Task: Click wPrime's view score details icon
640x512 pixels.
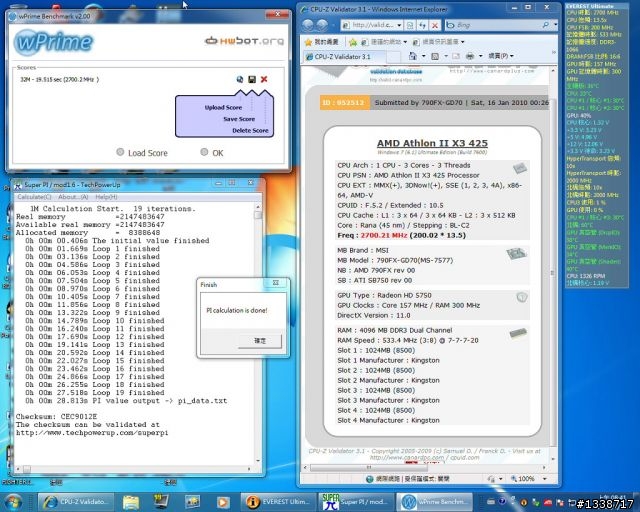Action: point(240,79)
